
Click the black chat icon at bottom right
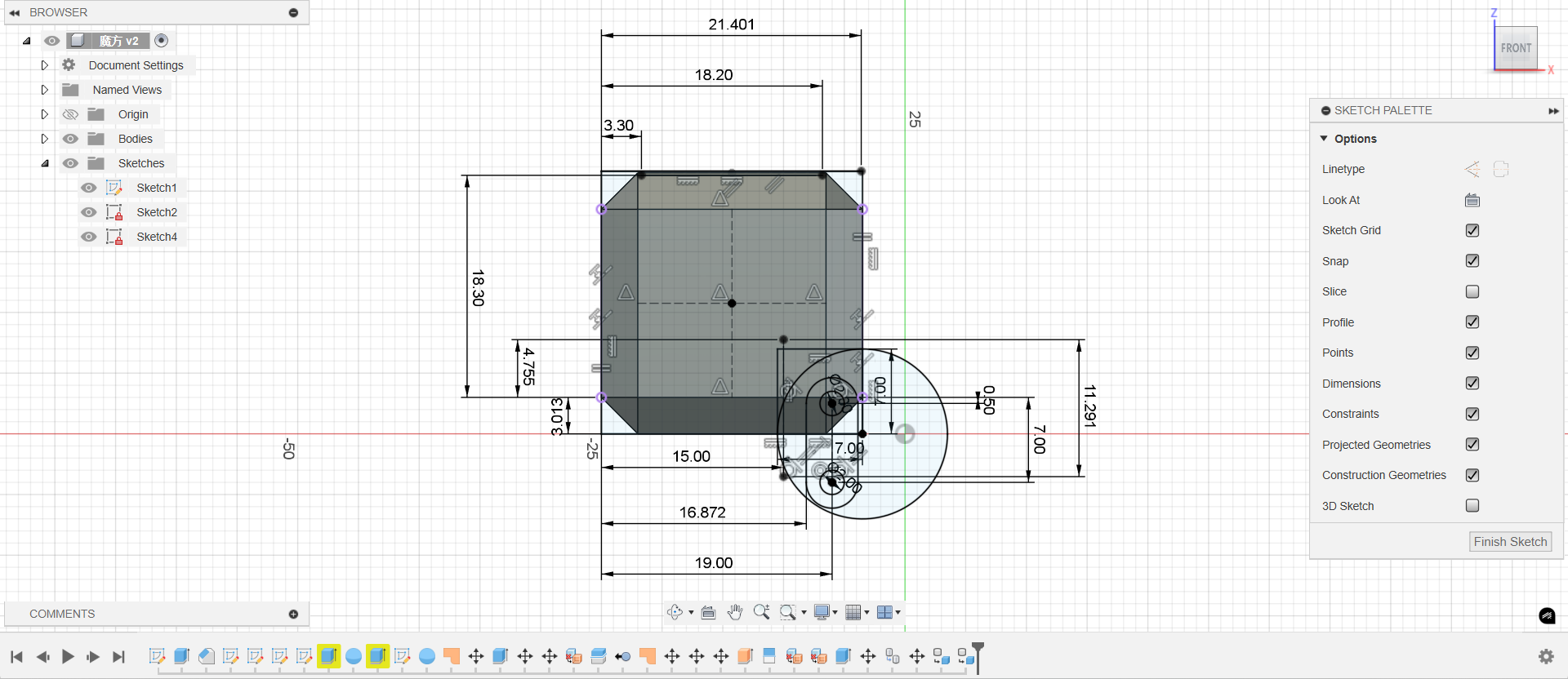[x=1547, y=616]
